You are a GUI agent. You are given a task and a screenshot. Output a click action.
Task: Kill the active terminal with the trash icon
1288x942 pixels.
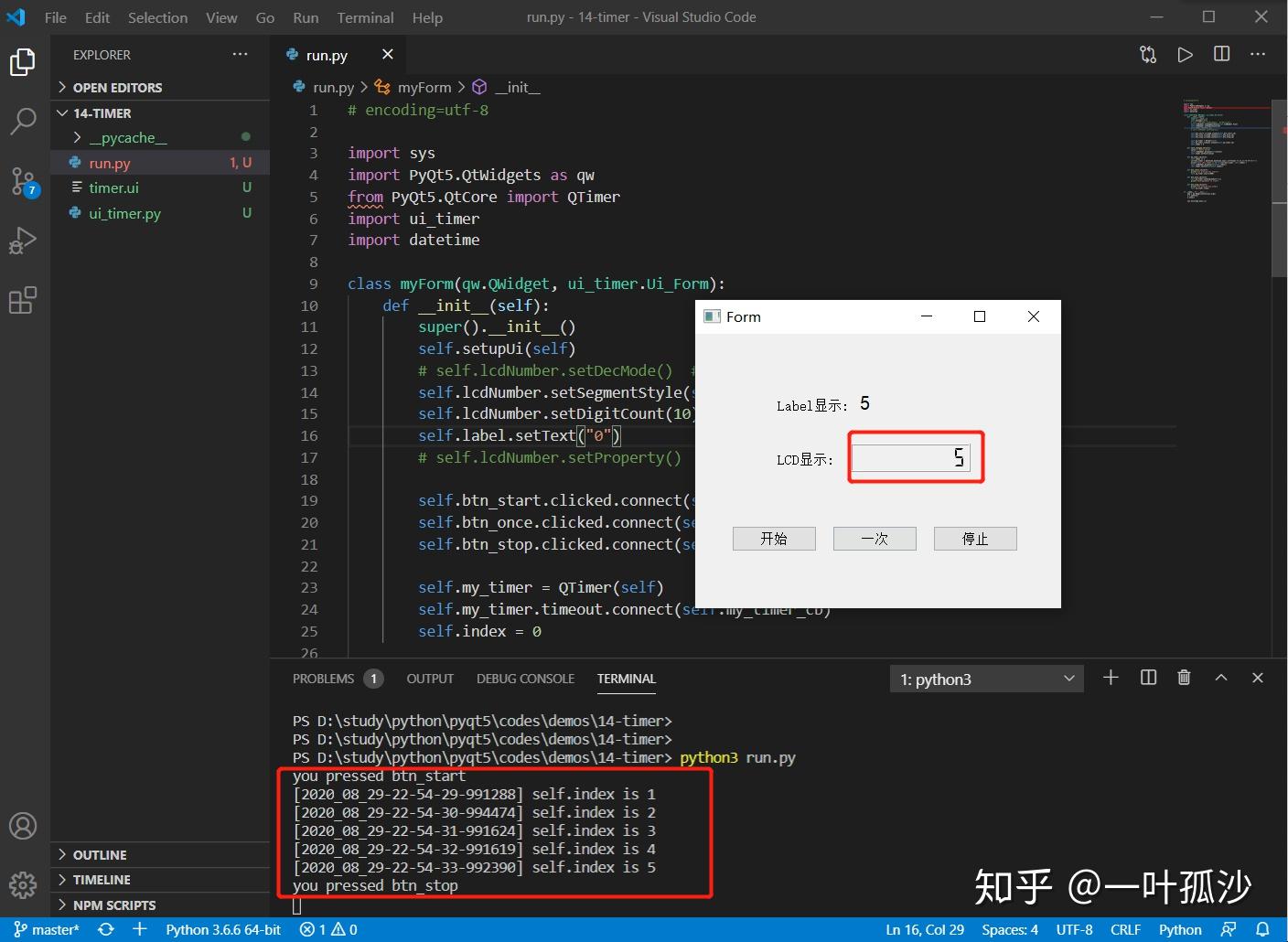coord(1184,678)
